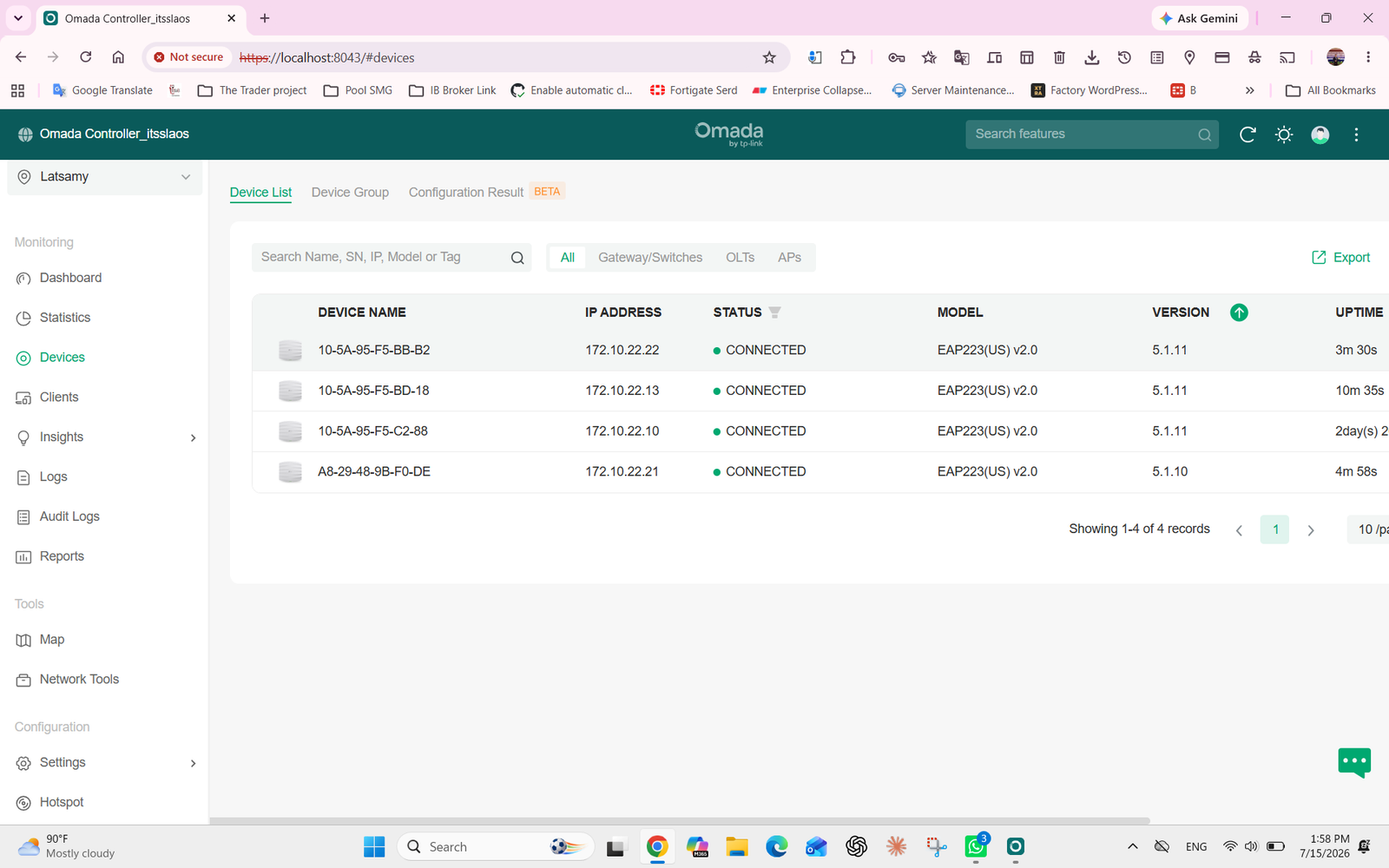Expand the Settings submenu
This screenshot has width=1389, height=868.
(x=193, y=764)
